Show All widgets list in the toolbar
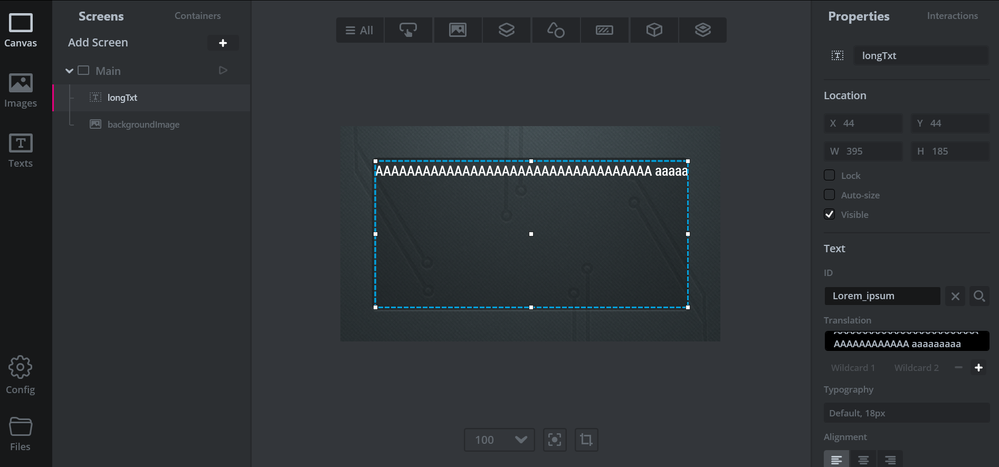 360,30
